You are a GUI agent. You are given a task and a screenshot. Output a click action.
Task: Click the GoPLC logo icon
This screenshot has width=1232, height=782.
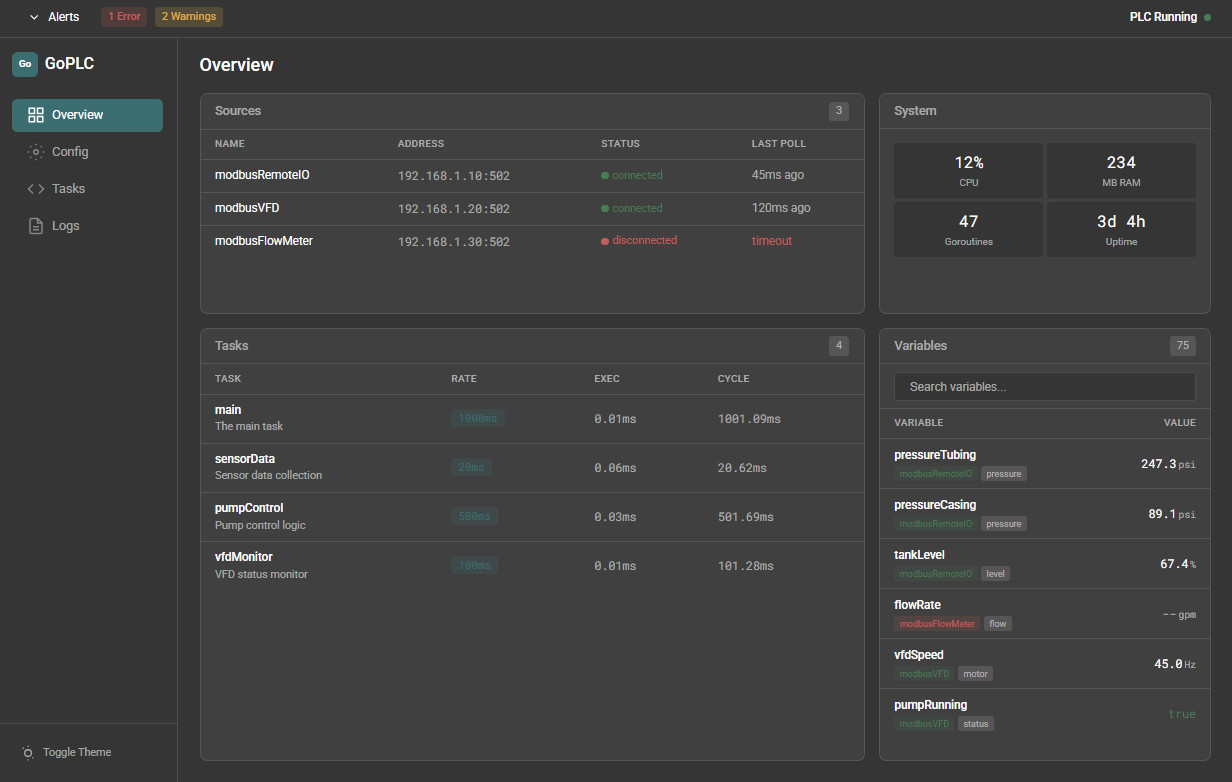click(x=25, y=64)
